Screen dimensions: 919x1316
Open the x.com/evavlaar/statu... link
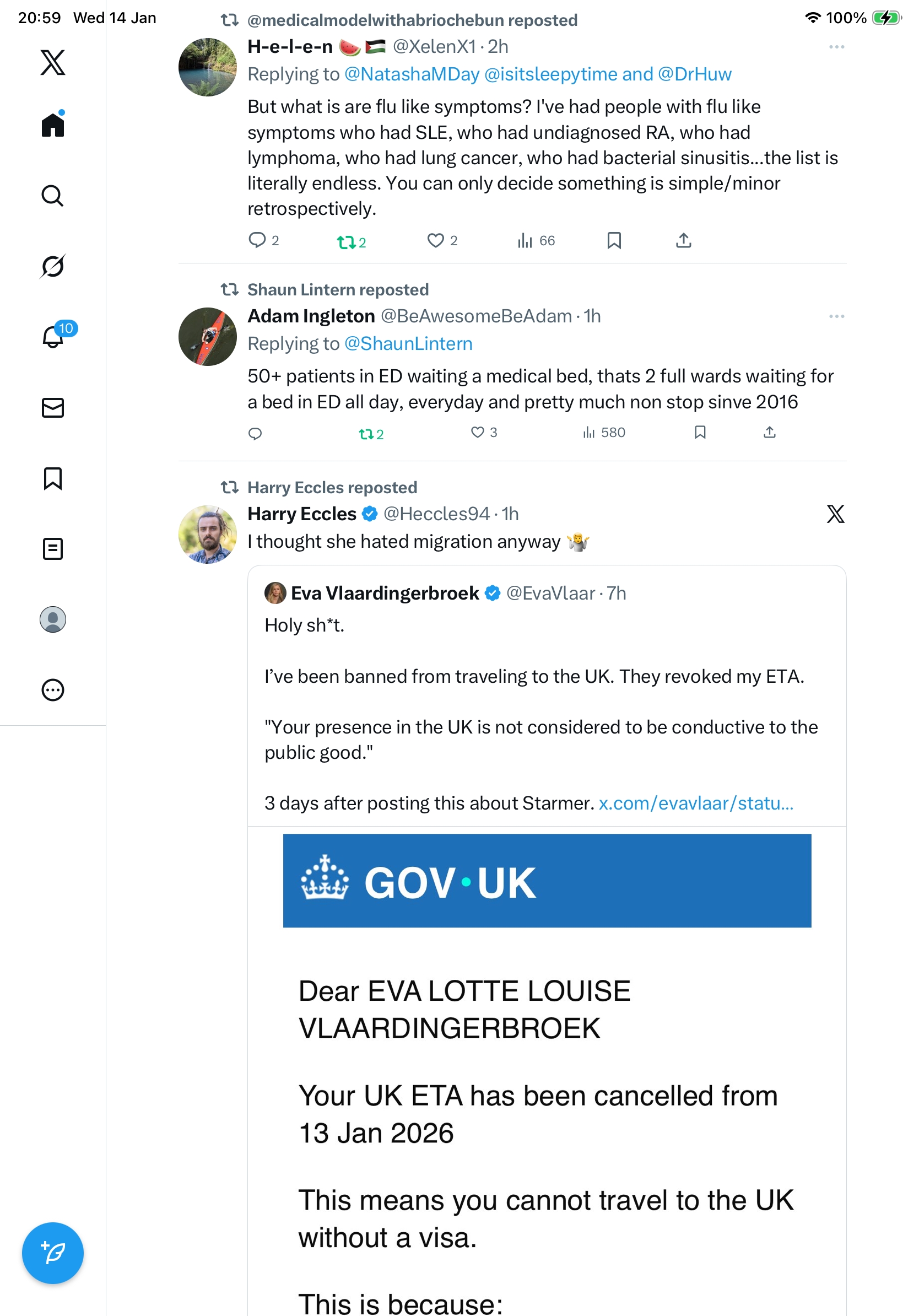coord(695,803)
